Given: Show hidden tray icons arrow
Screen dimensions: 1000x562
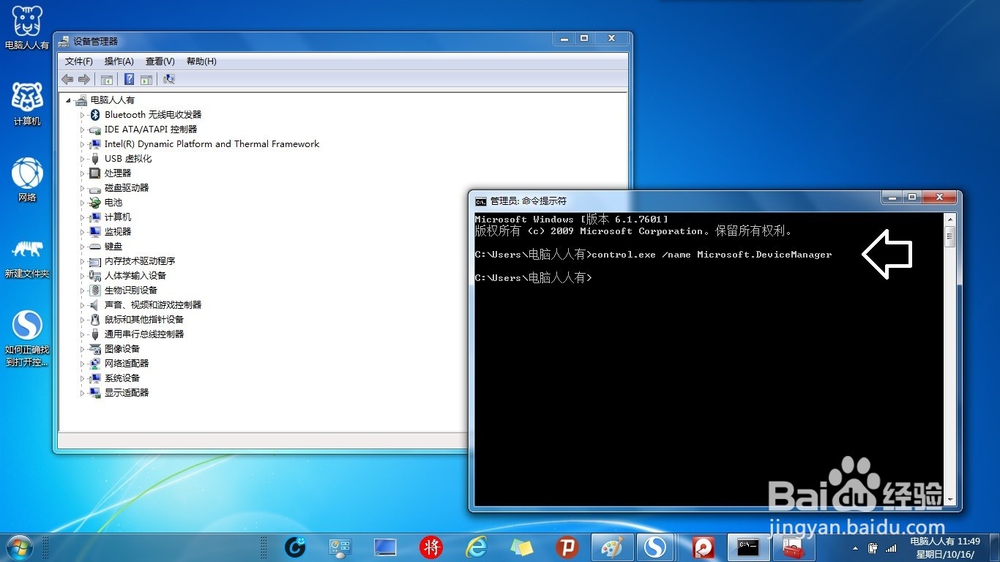Looking at the screenshot, I should (x=855, y=548).
